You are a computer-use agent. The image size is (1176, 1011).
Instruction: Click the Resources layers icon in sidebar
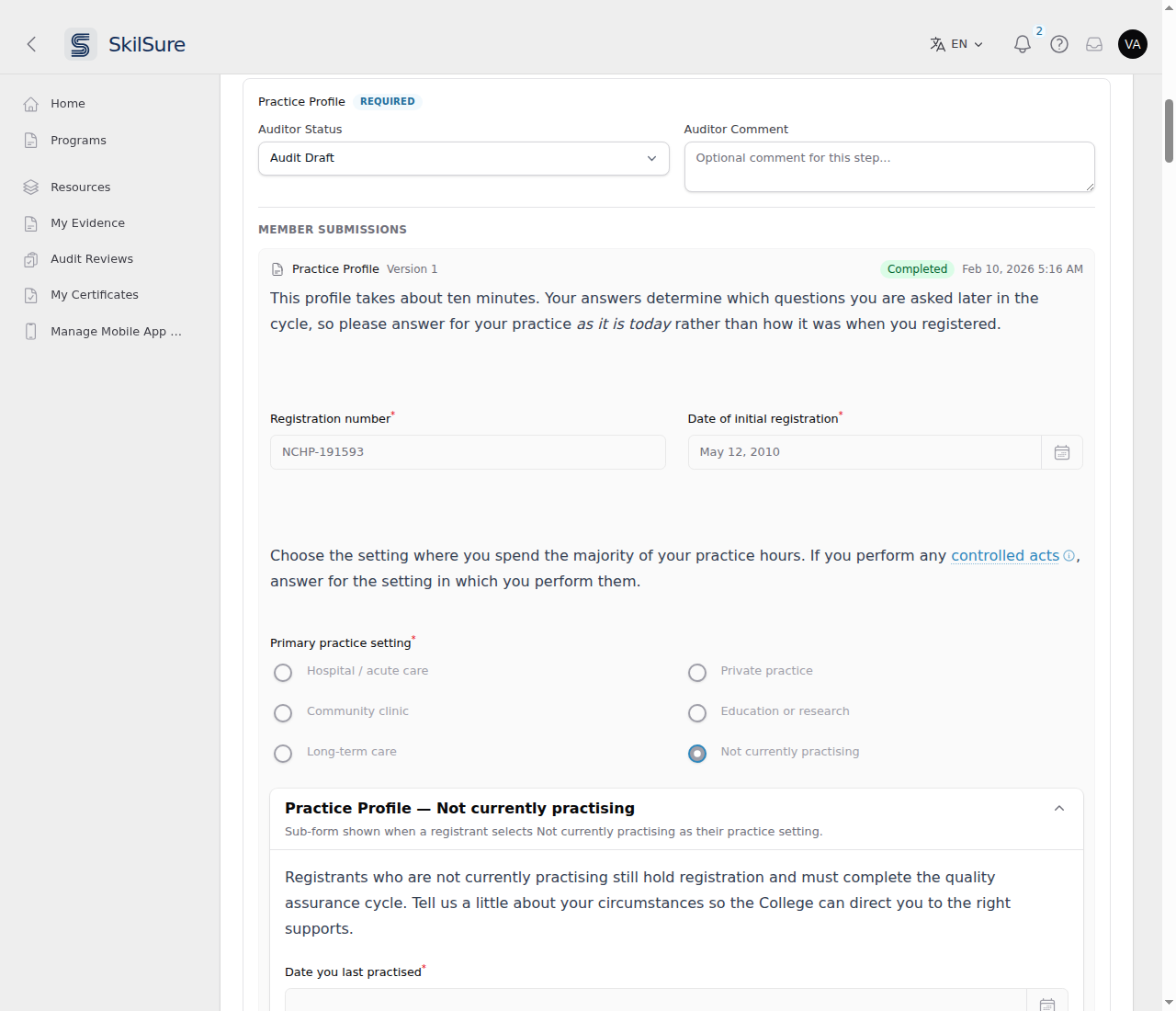[31, 187]
